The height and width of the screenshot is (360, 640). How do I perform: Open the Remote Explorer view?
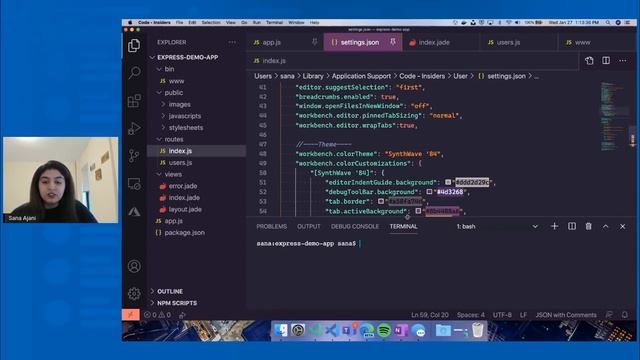[134, 184]
